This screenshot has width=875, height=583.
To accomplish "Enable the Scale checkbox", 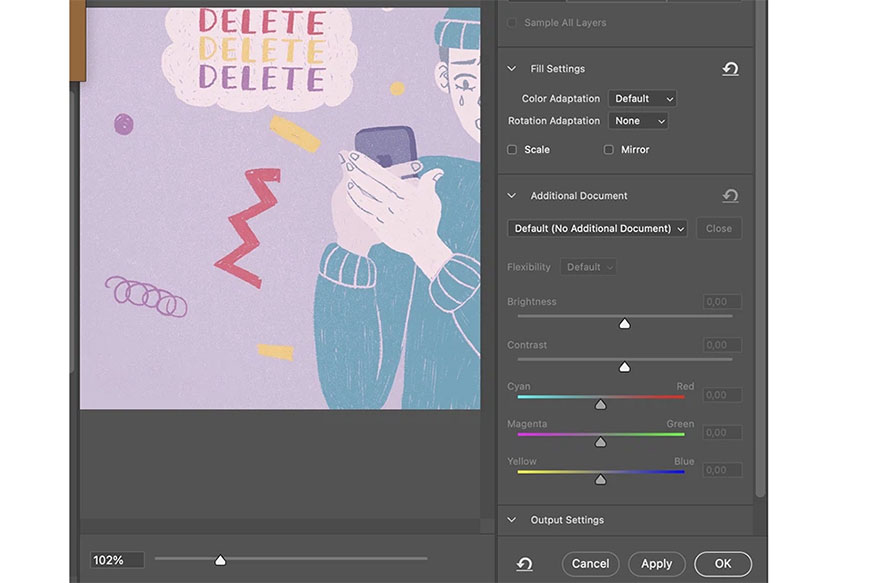I will (x=512, y=150).
